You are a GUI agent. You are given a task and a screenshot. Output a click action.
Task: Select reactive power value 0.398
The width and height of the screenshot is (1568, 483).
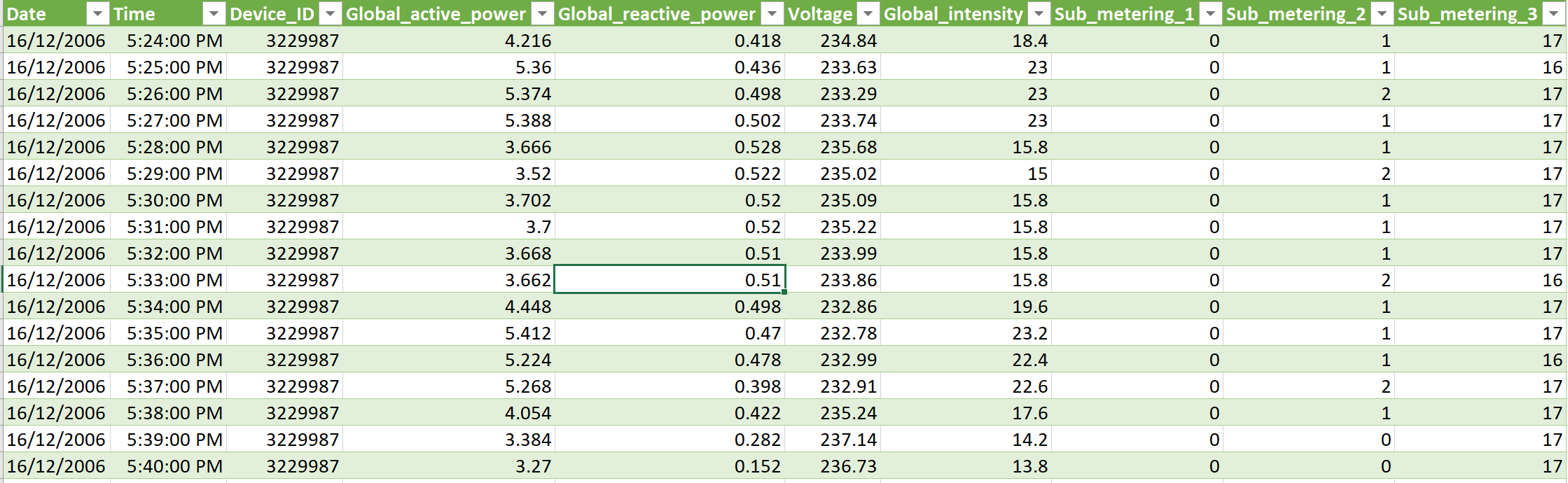pos(669,386)
